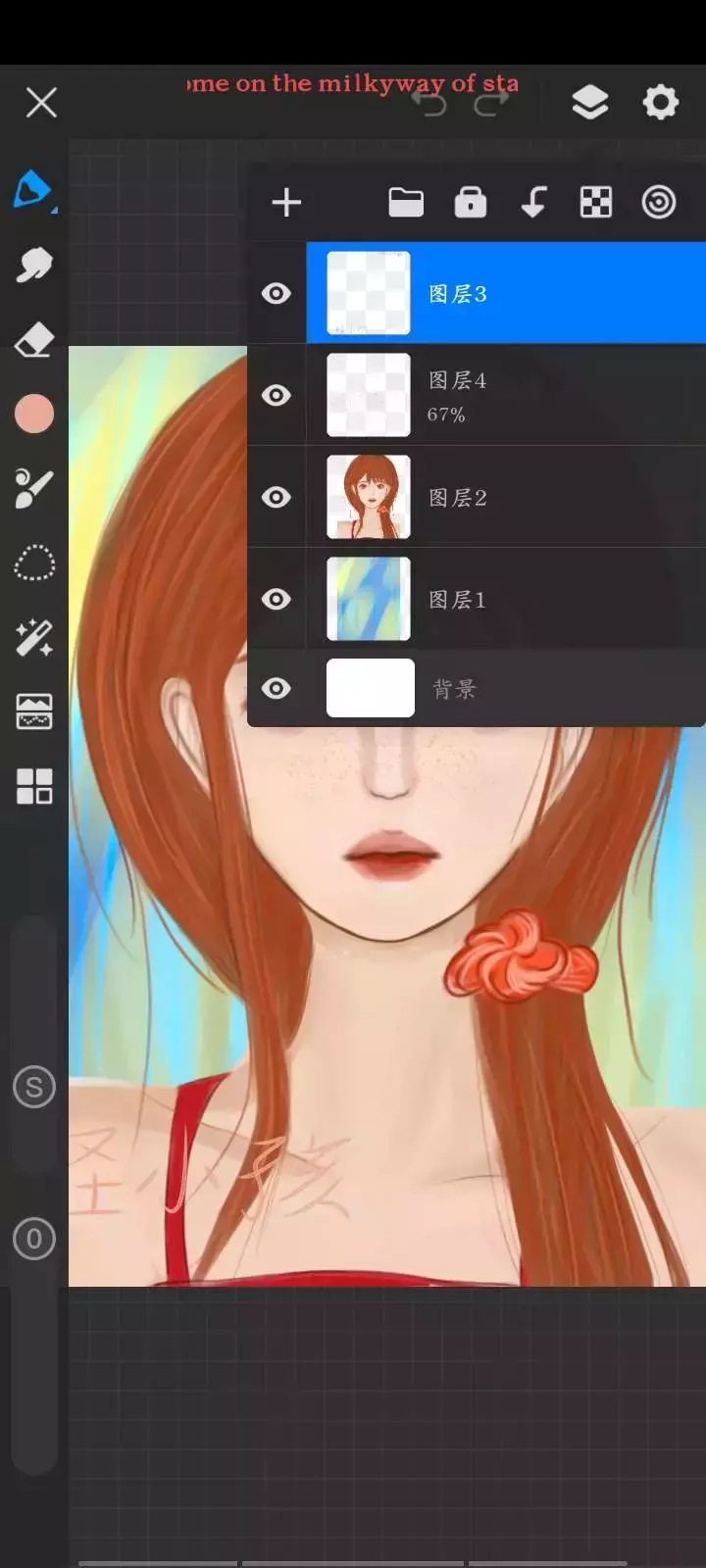
Task: Select the smudge tool
Action: click(x=33, y=265)
